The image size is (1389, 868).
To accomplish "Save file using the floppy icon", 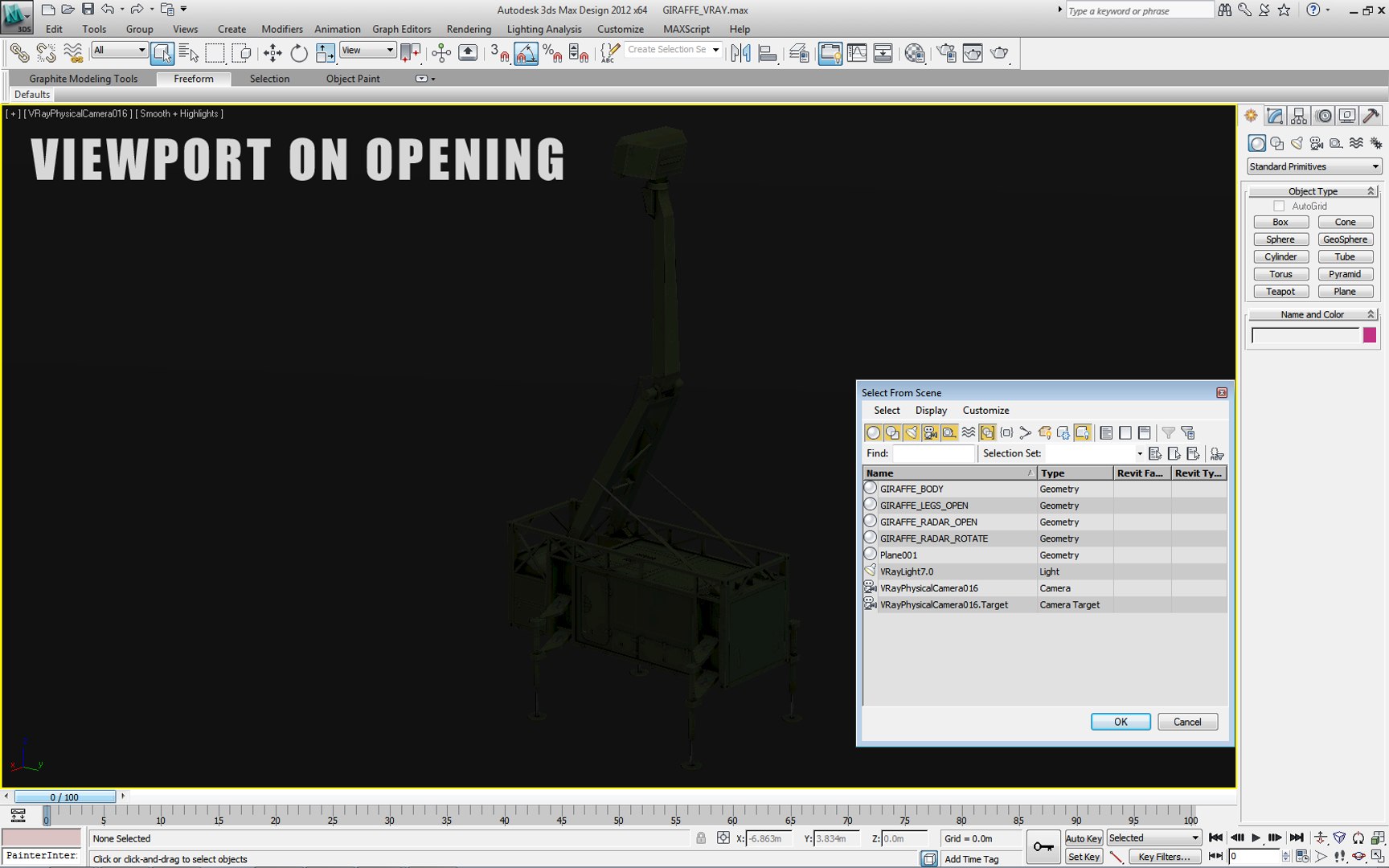I will [88, 10].
